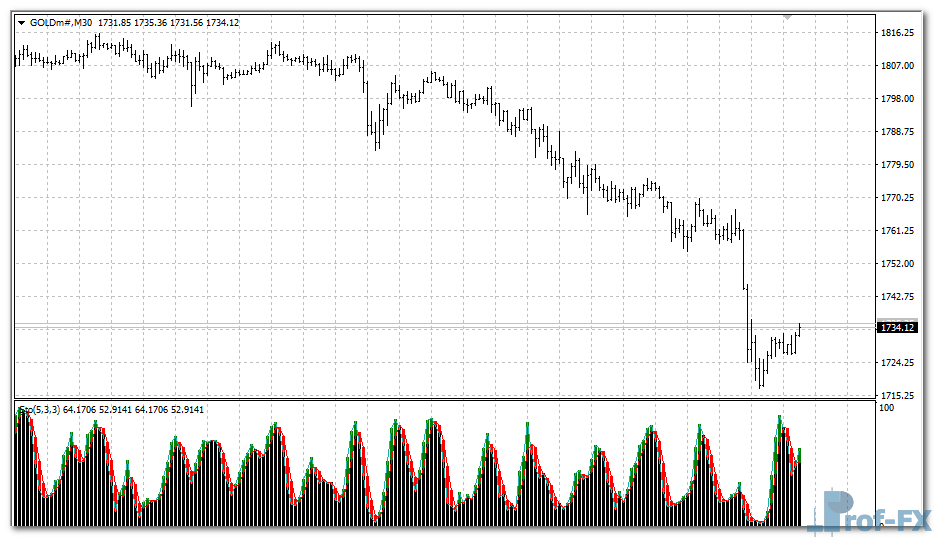
Task: Click the 1779.50 price scale label
Action: click(x=897, y=165)
